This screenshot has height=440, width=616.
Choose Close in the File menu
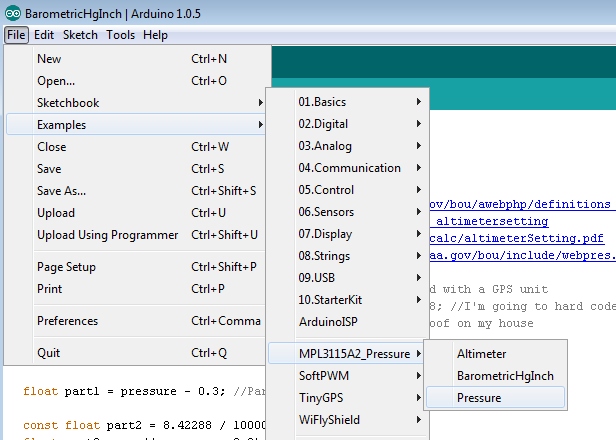tap(136, 147)
